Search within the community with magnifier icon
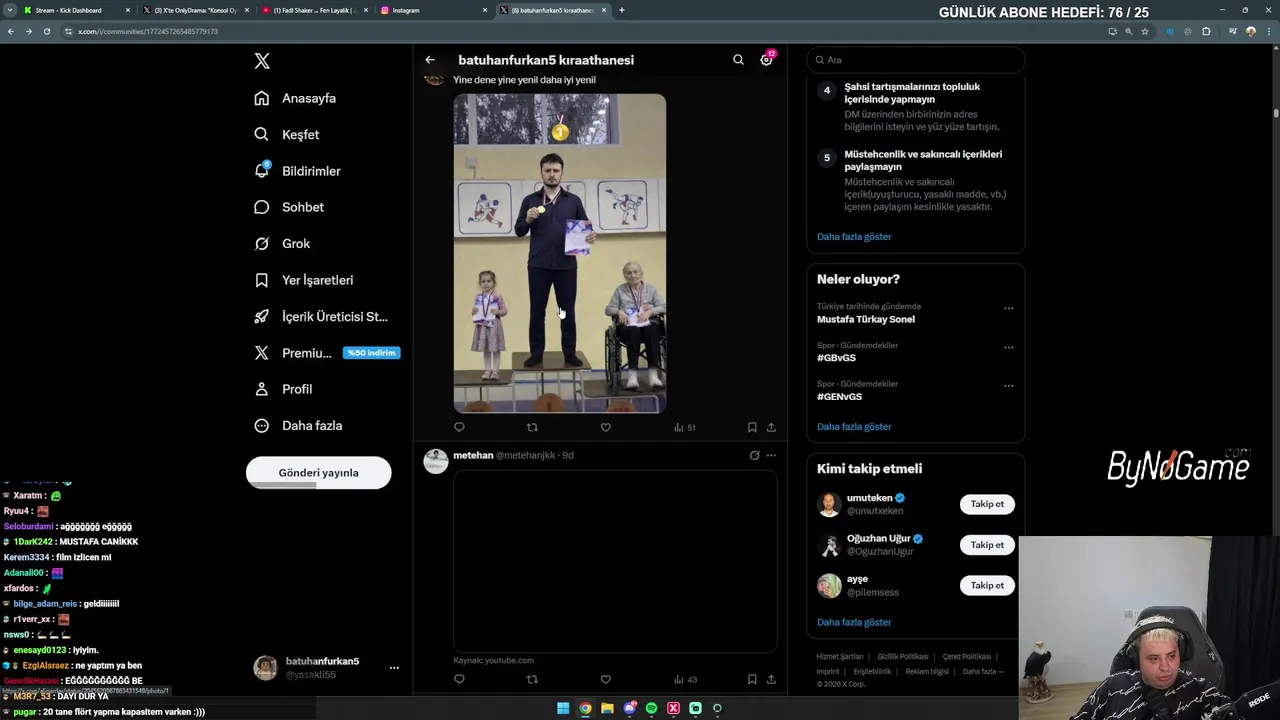Image resolution: width=1280 pixels, height=720 pixels. click(738, 60)
